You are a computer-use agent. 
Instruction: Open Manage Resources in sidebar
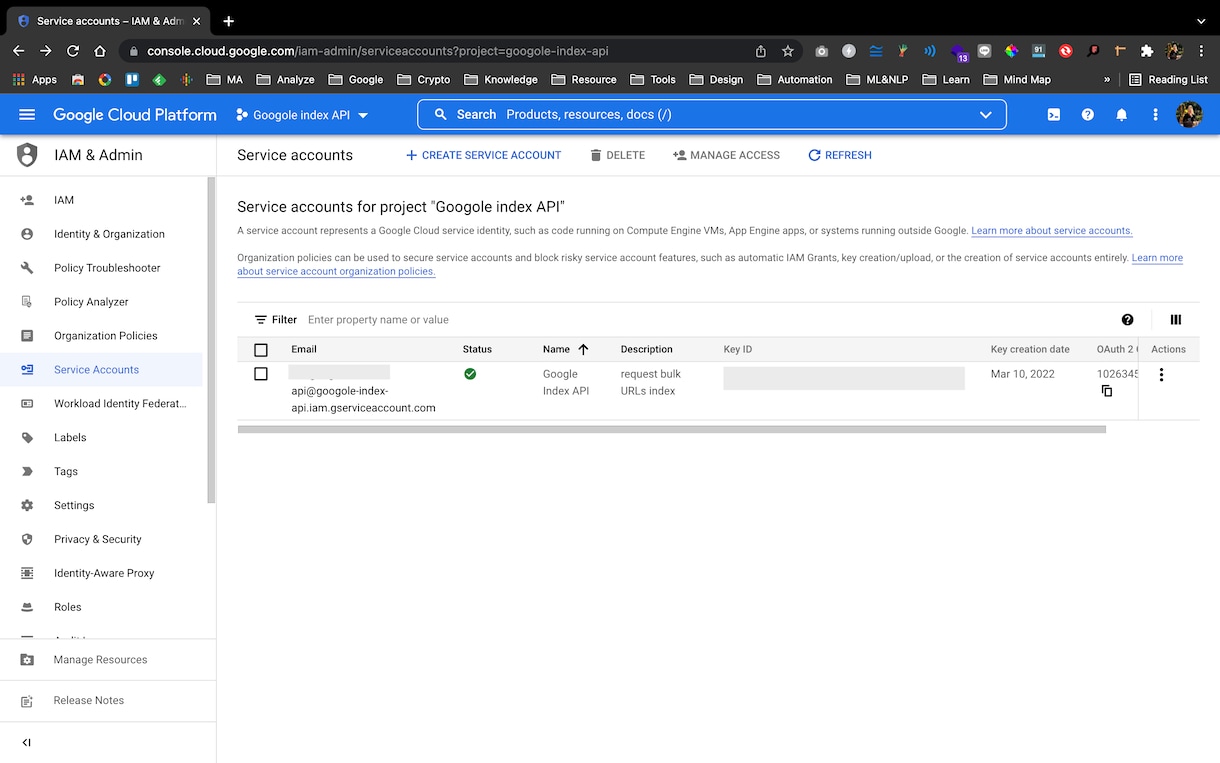108,660
